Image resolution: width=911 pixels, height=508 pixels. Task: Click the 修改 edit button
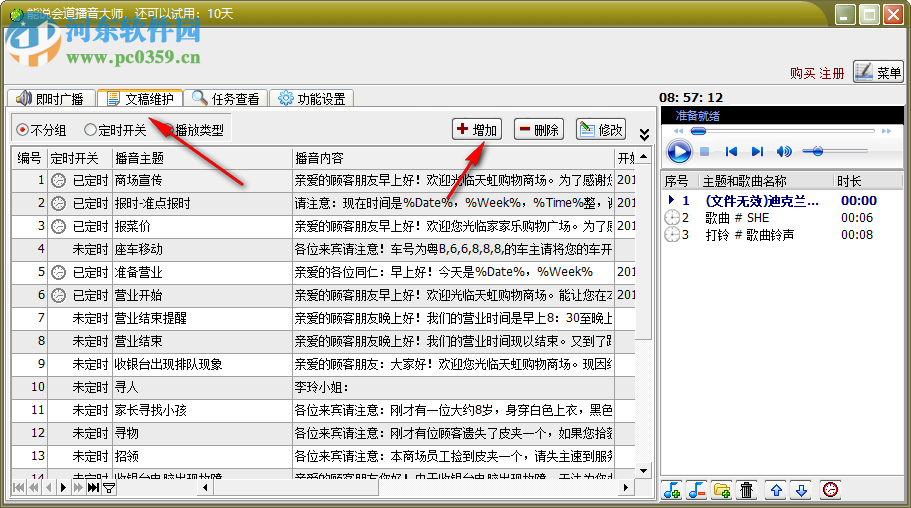(x=601, y=129)
